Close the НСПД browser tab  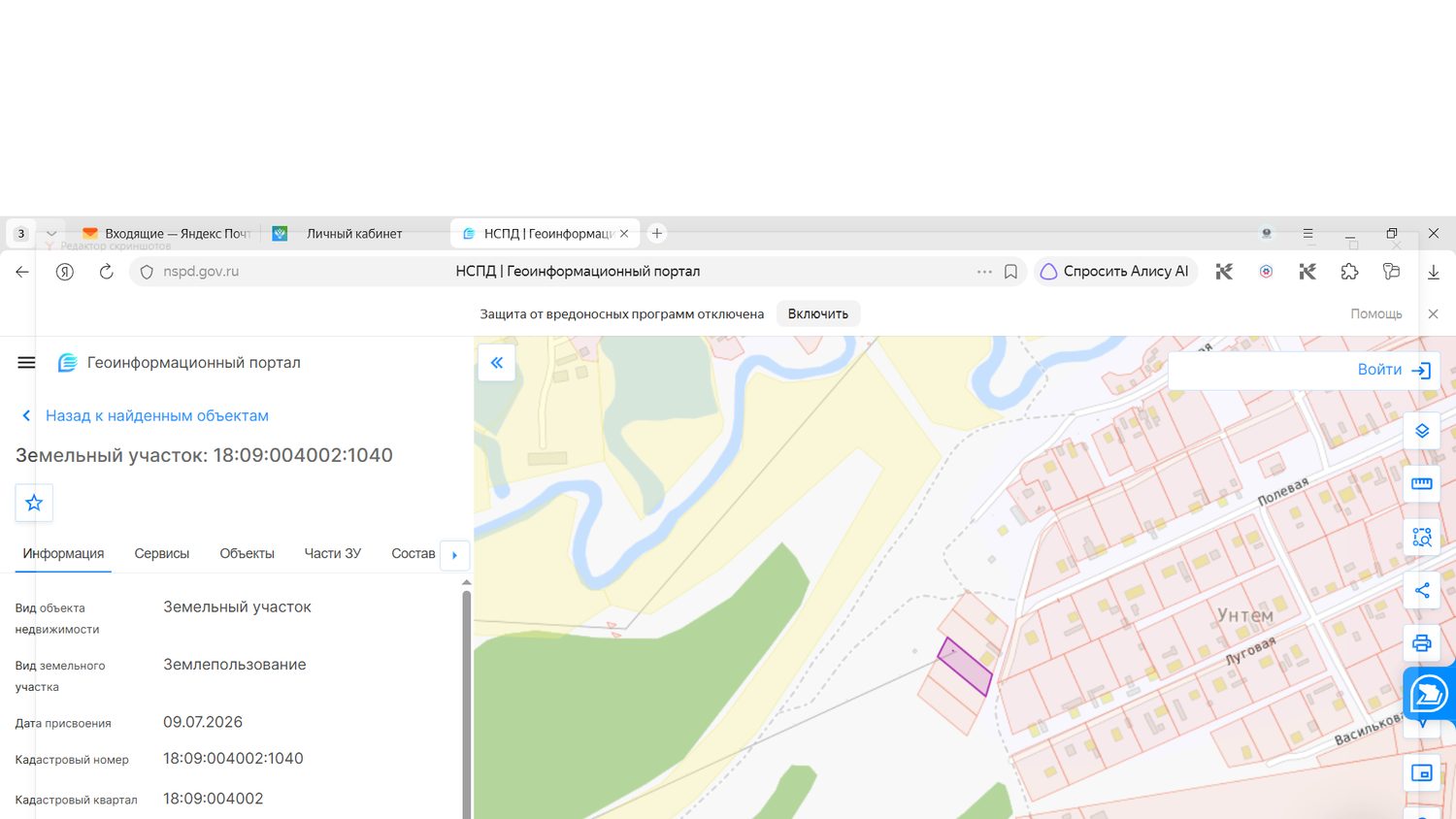tap(624, 234)
